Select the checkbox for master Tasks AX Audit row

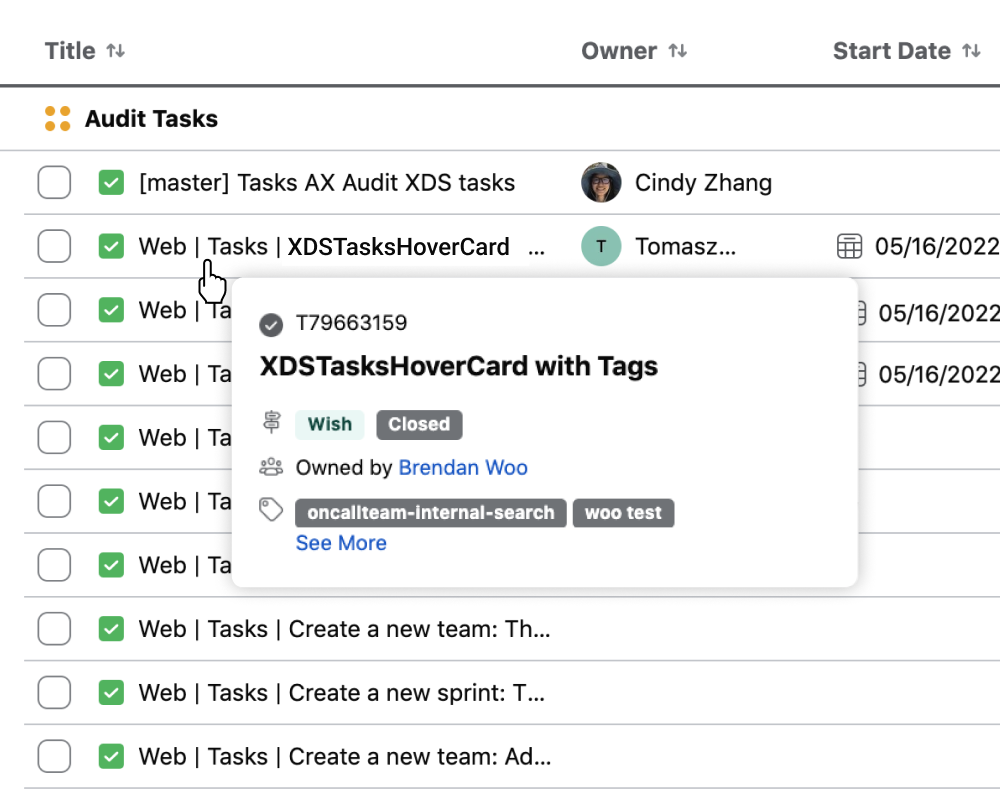pyautogui.click(x=54, y=183)
